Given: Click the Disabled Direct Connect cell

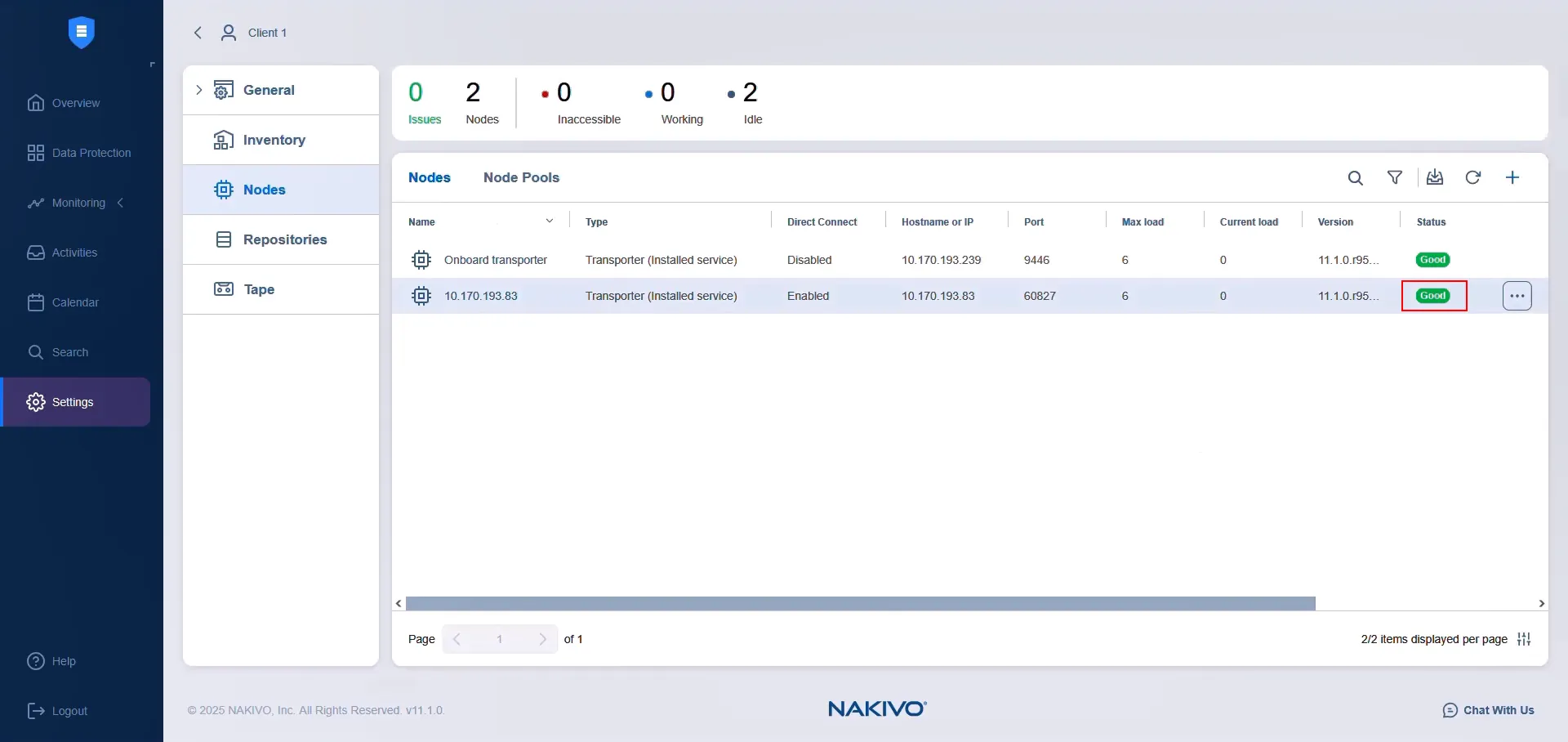Looking at the screenshot, I should pyautogui.click(x=809, y=260).
